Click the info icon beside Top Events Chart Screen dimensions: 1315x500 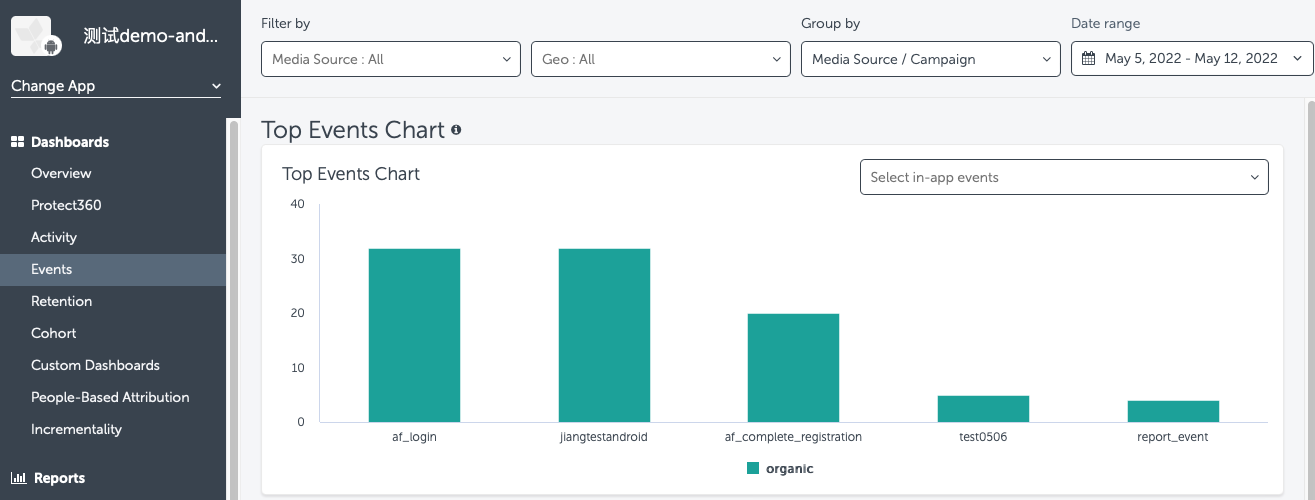point(456,130)
